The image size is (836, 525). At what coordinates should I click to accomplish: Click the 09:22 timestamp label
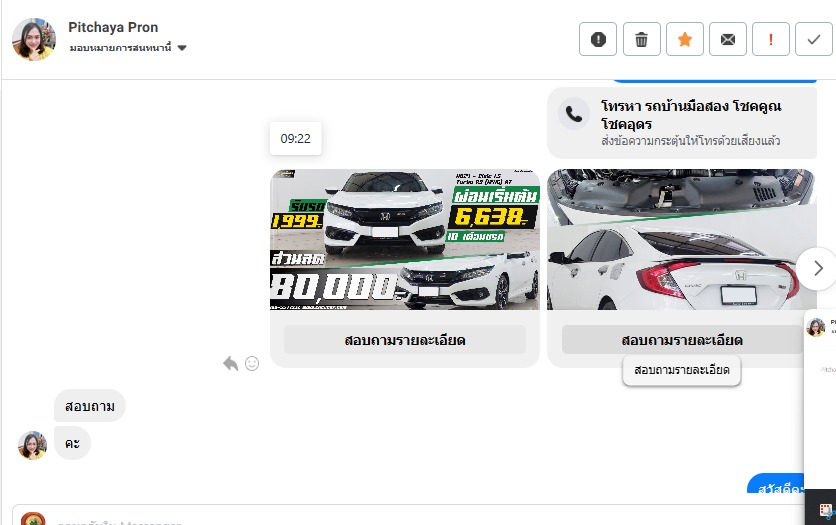pos(295,139)
